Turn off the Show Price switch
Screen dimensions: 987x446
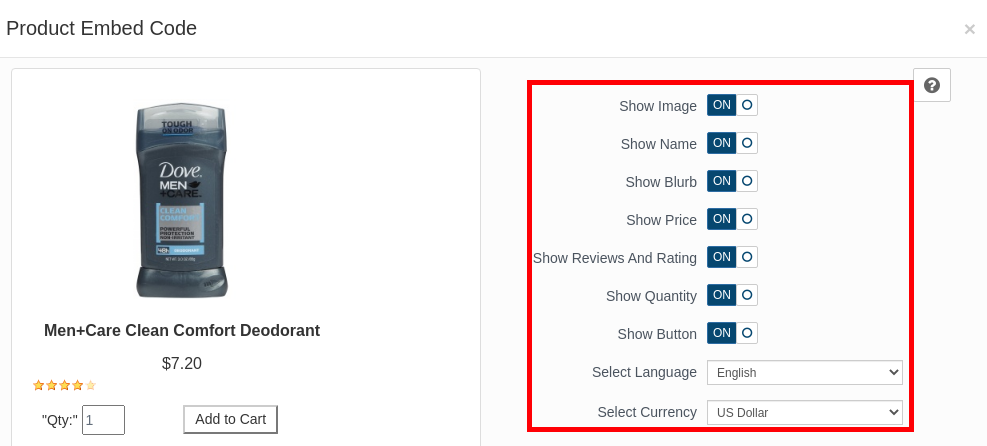pyautogui.click(x=732, y=219)
